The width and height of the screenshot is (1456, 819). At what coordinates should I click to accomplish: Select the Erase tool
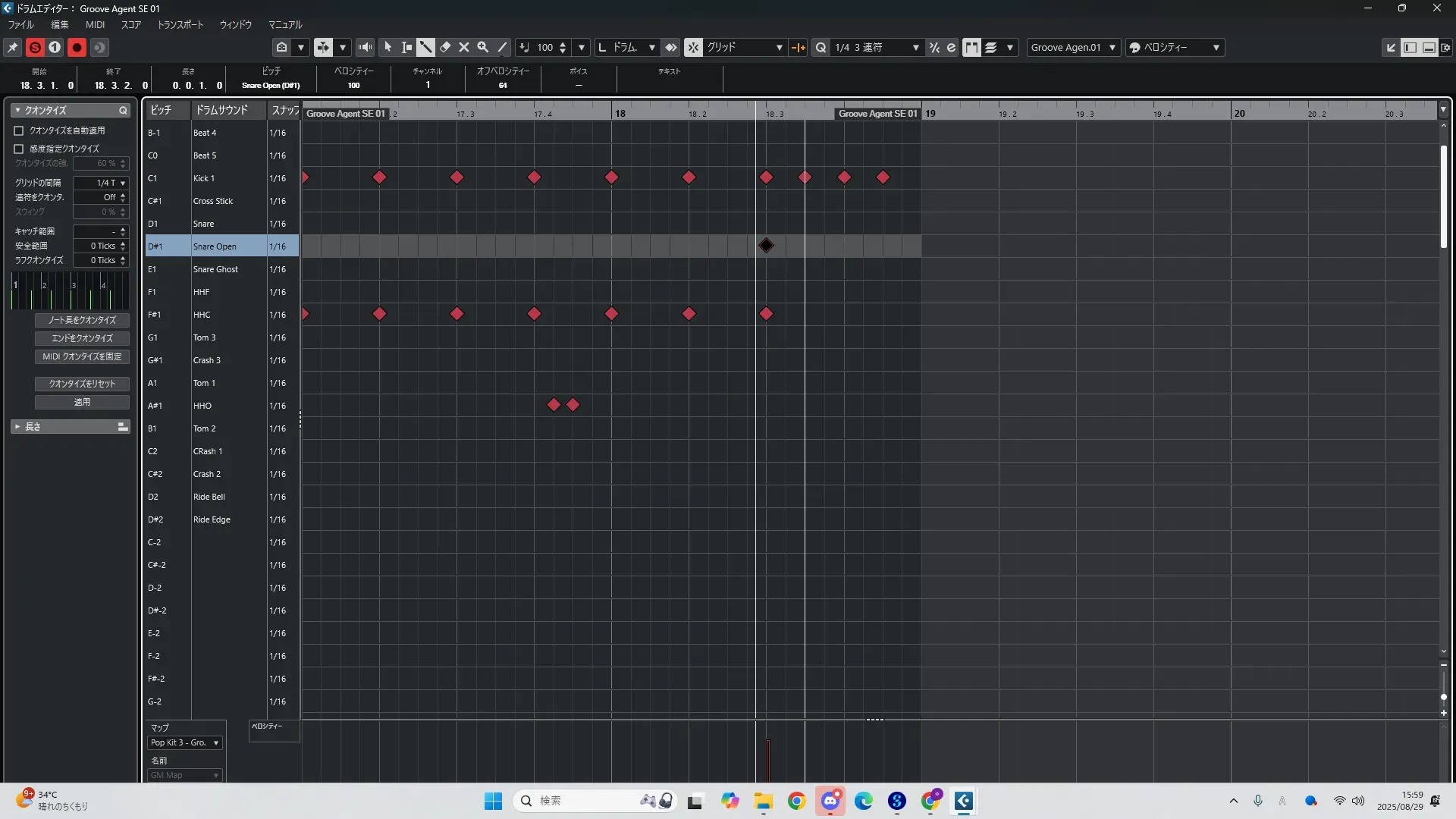445,47
